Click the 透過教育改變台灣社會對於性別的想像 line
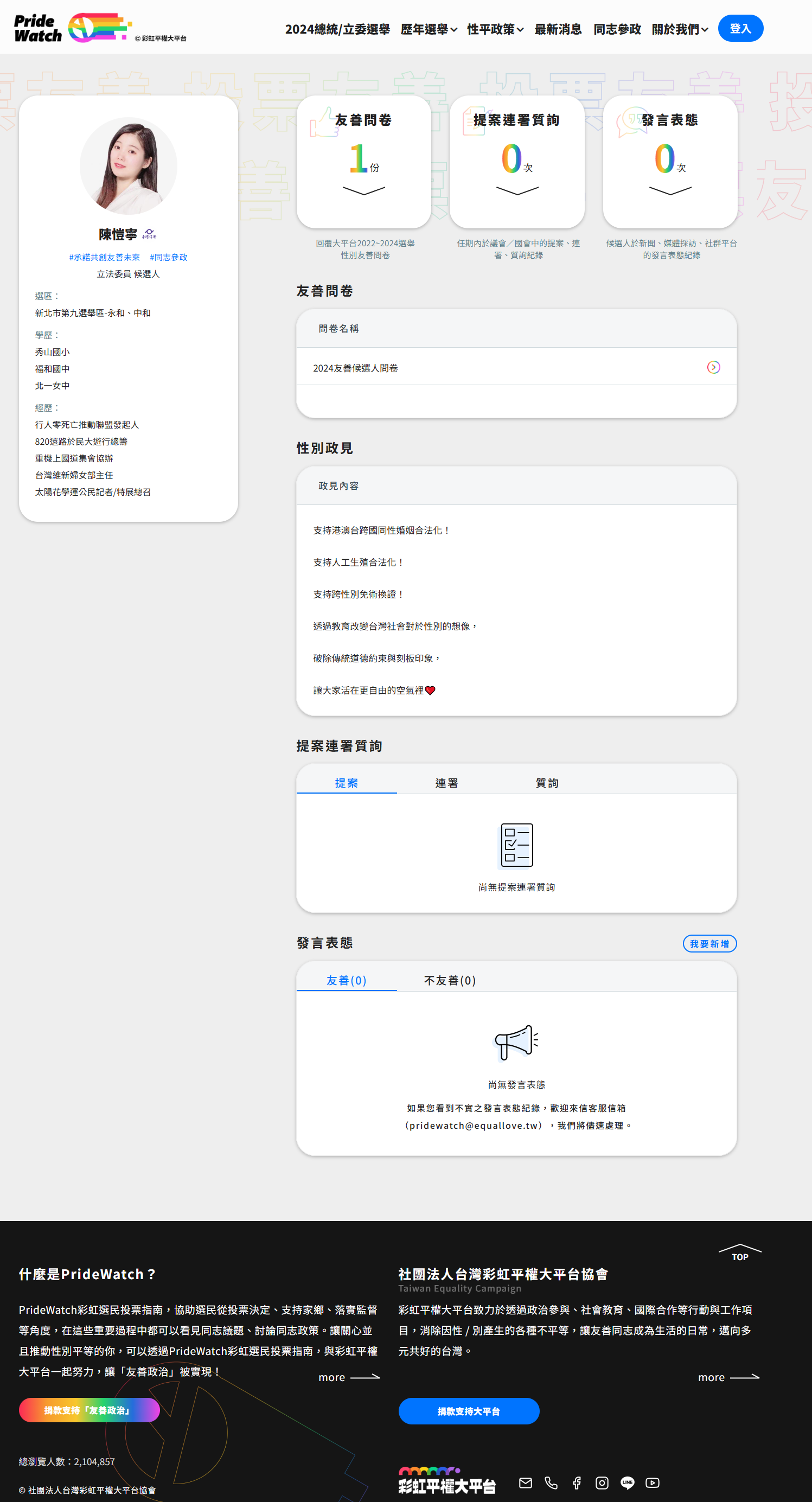Viewport: 812px width, 1502px height. 396,626
